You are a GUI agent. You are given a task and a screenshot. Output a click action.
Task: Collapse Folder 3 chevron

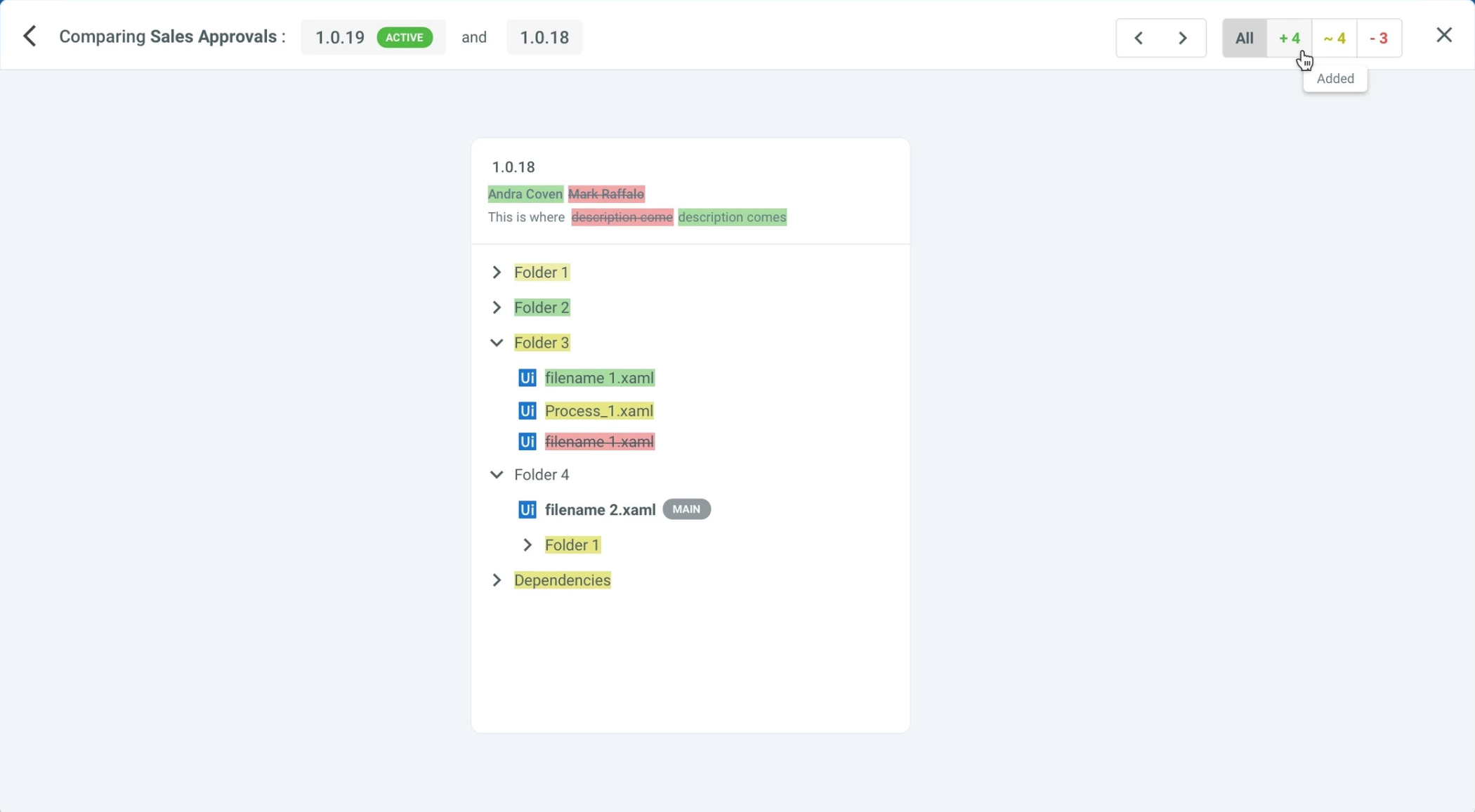tap(497, 343)
